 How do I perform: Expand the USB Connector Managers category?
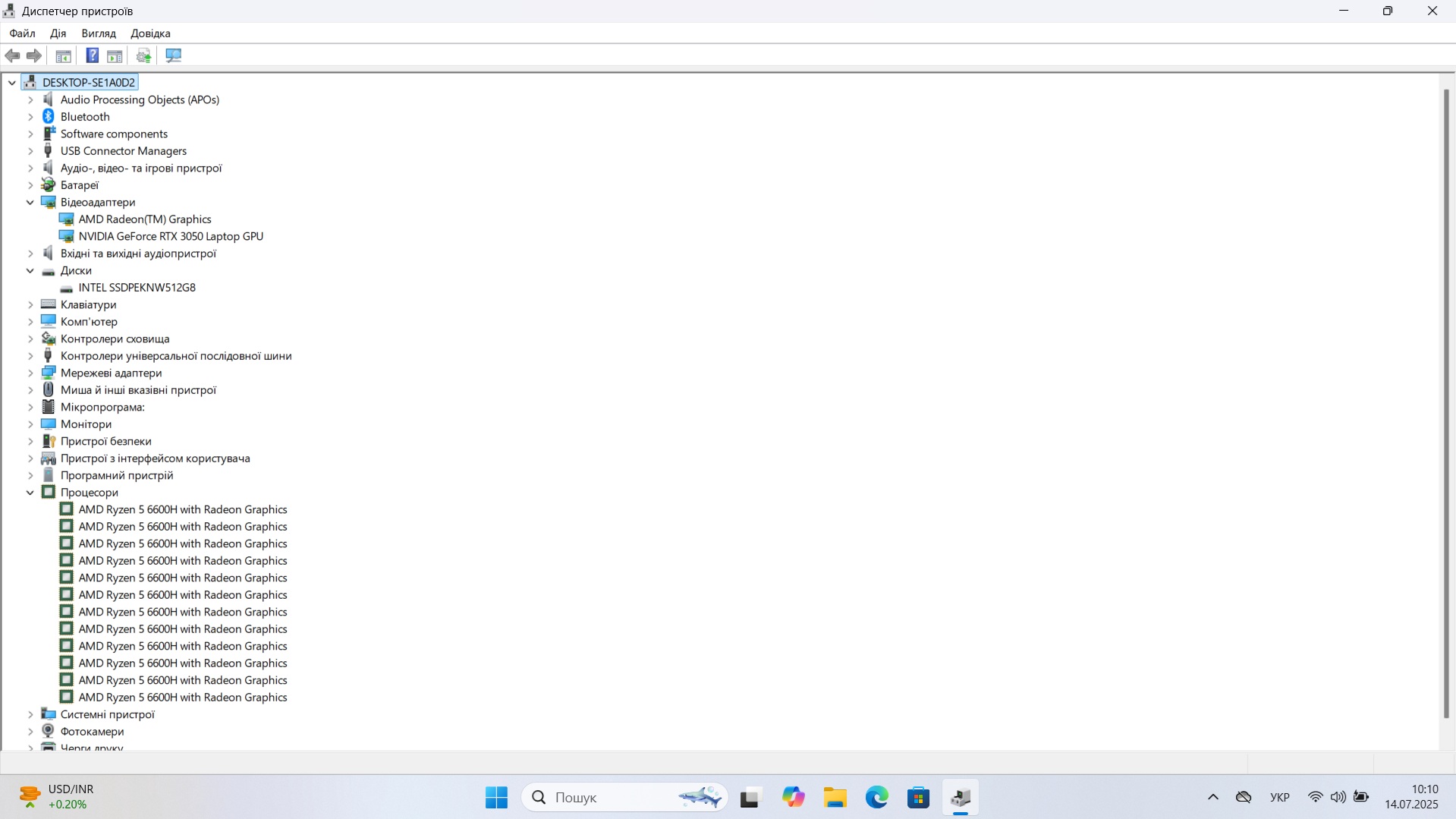tap(30, 150)
